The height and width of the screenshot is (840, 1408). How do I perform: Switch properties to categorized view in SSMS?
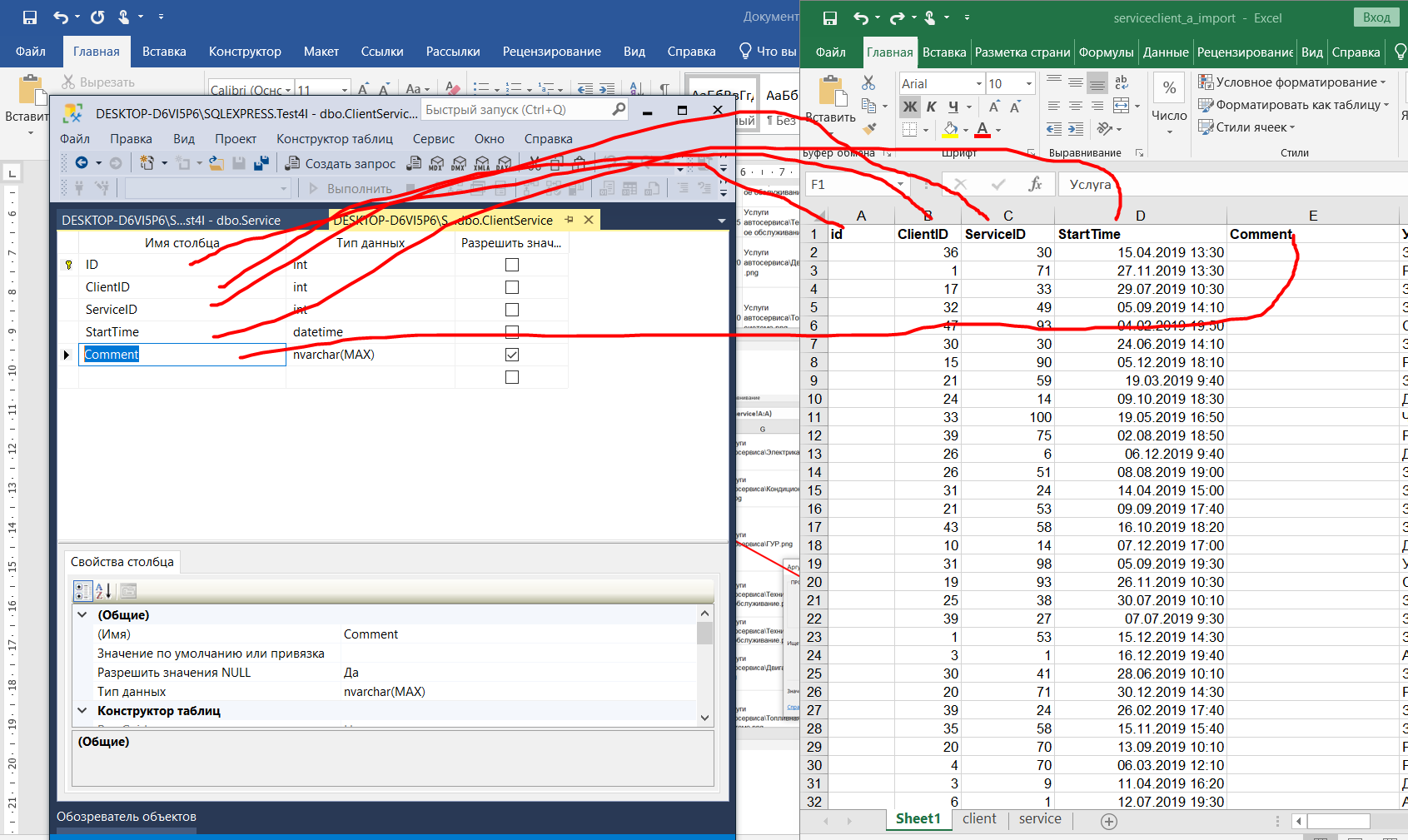click(83, 591)
